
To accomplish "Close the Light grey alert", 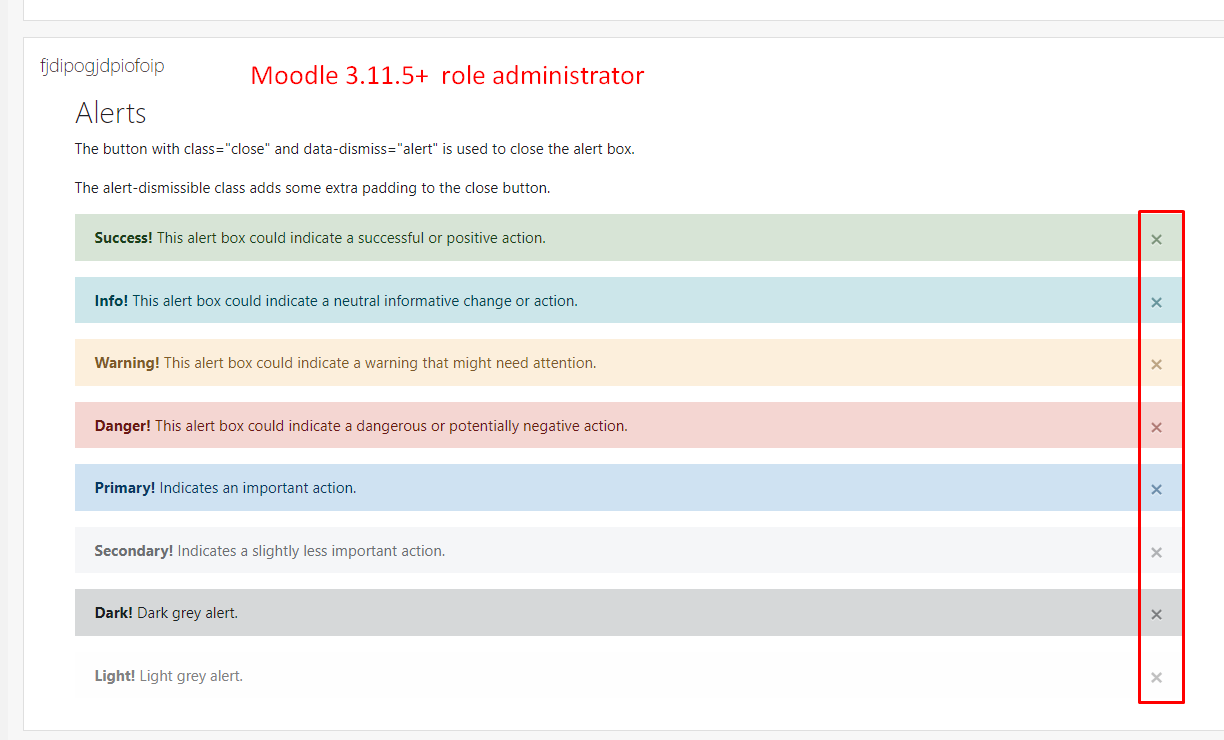I will tap(1156, 677).
